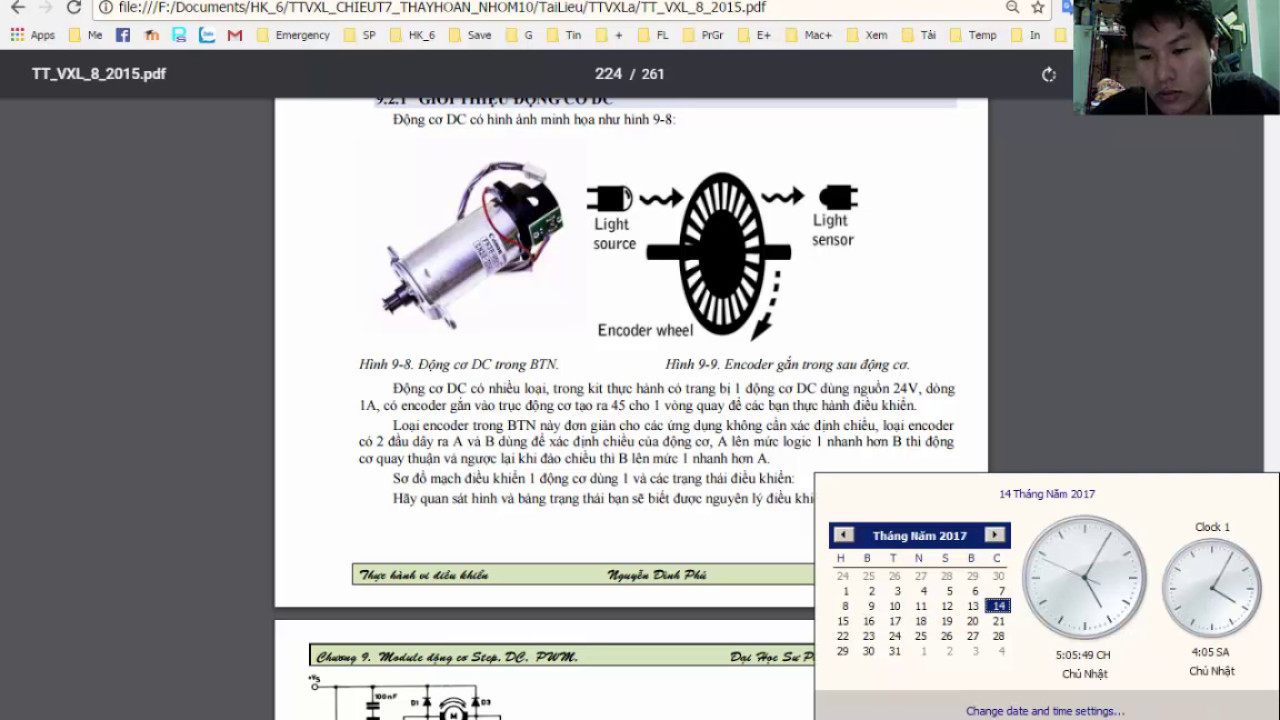This screenshot has width=1280, height=720.
Task: Select date 17 in the calendar
Action: 895,621
